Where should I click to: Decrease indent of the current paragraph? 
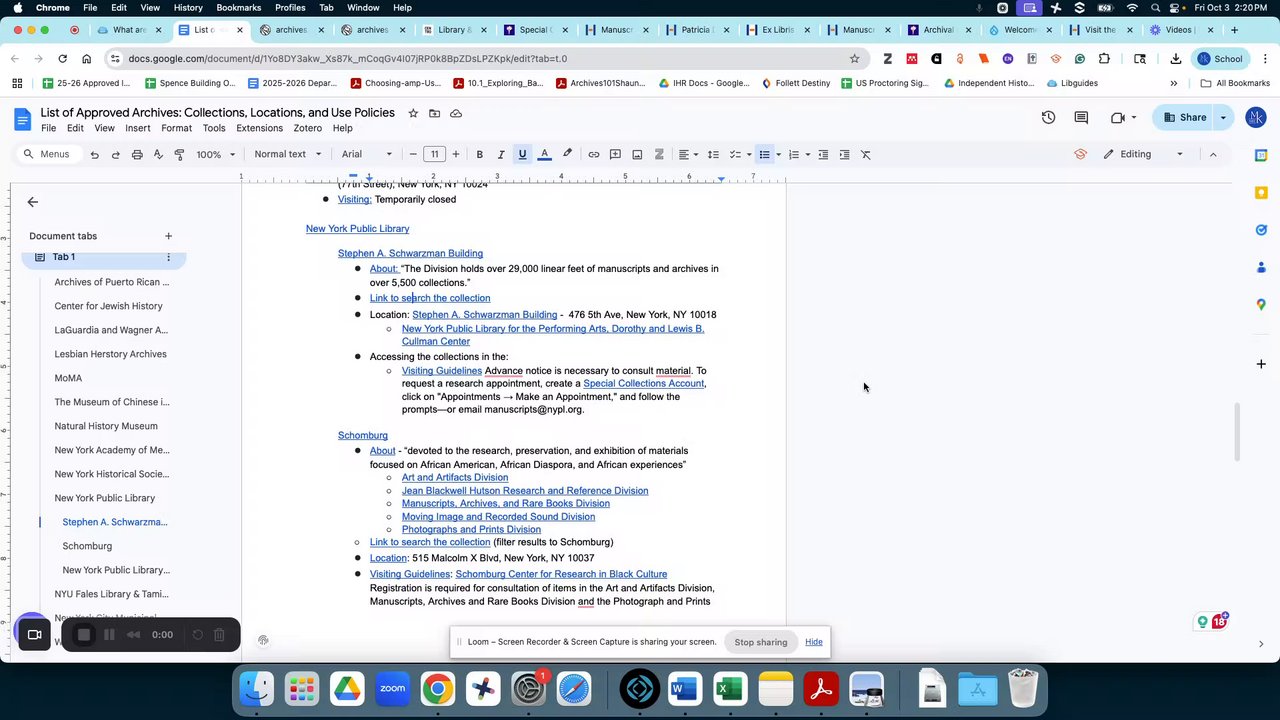823,155
